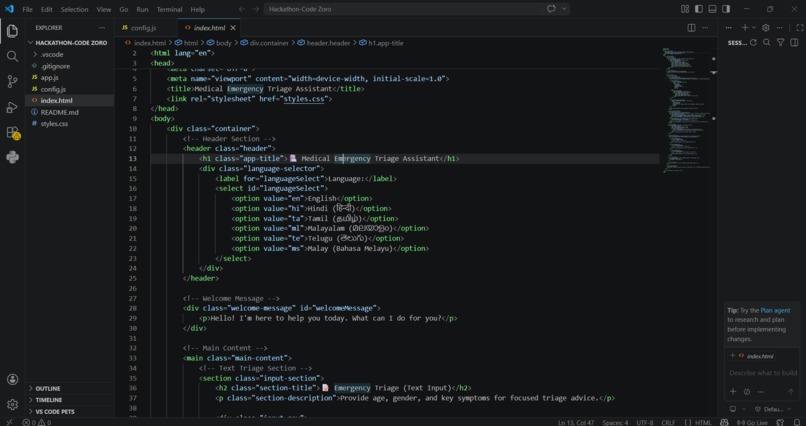Open the View menu
Viewport: 806px width, 426px height.
pyautogui.click(x=103, y=9)
